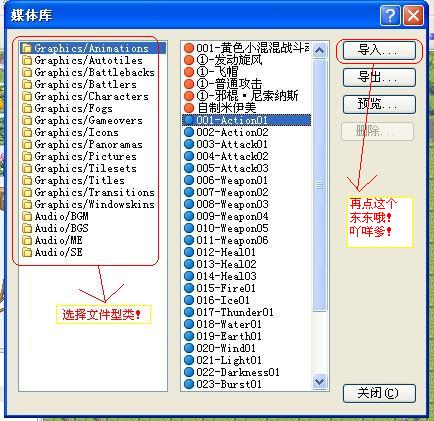Click the 预览... preview button
The image size is (434, 421).
click(x=379, y=105)
